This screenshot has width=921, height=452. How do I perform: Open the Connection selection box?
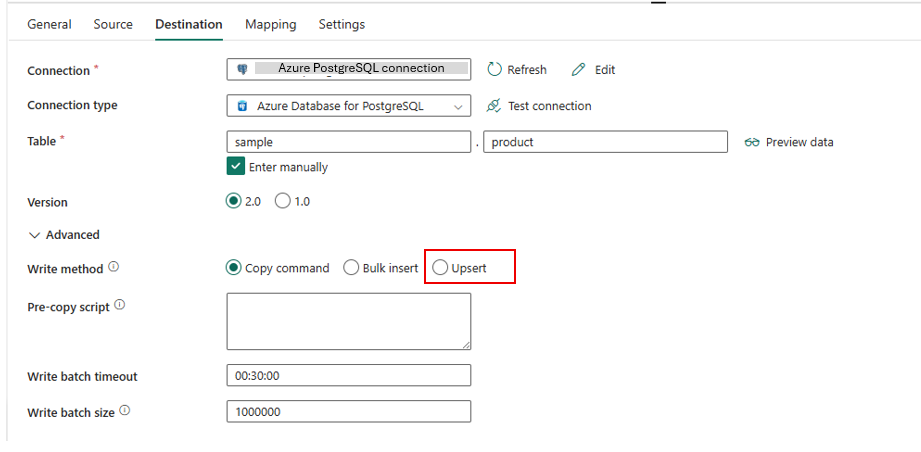click(x=349, y=69)
